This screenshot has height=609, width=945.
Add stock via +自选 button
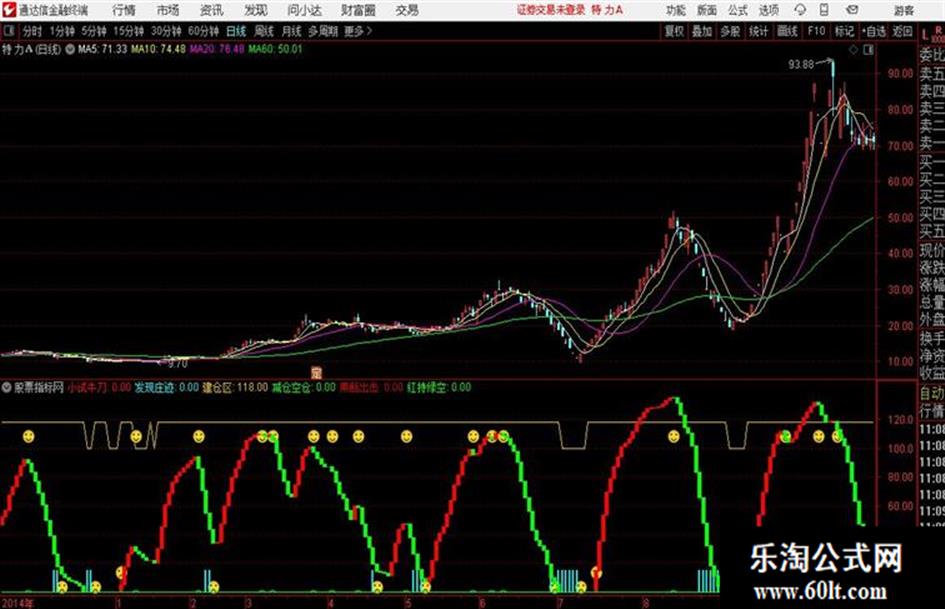(x=873, y=31)
